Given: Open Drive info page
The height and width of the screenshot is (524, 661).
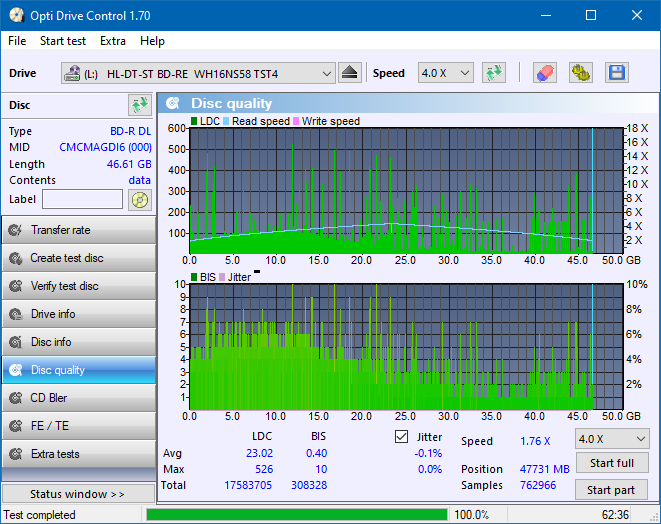Looking at the screenshot, I should [79, 314].
